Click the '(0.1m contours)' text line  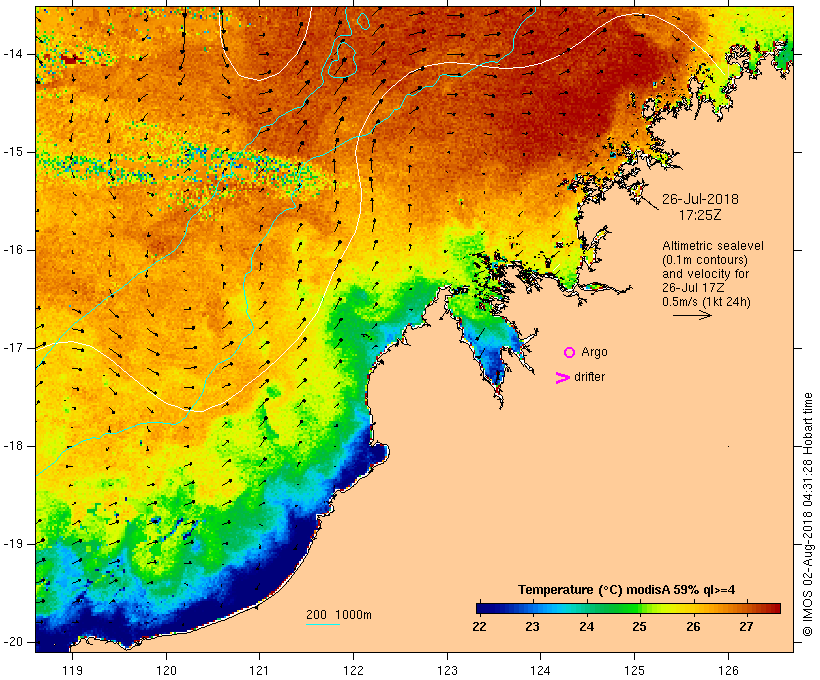point(705,260)
